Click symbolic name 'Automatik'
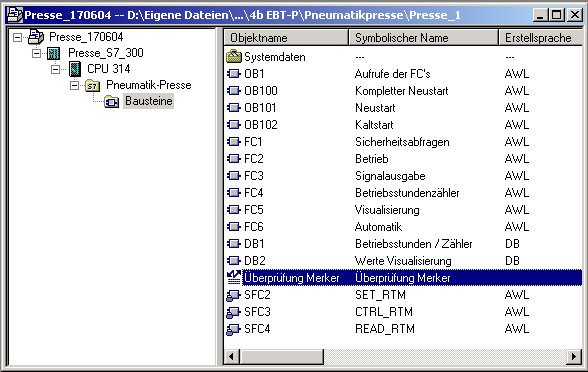The height and width of the screenshot is (372, 588). pyautogui.click(x=378, y=227)
